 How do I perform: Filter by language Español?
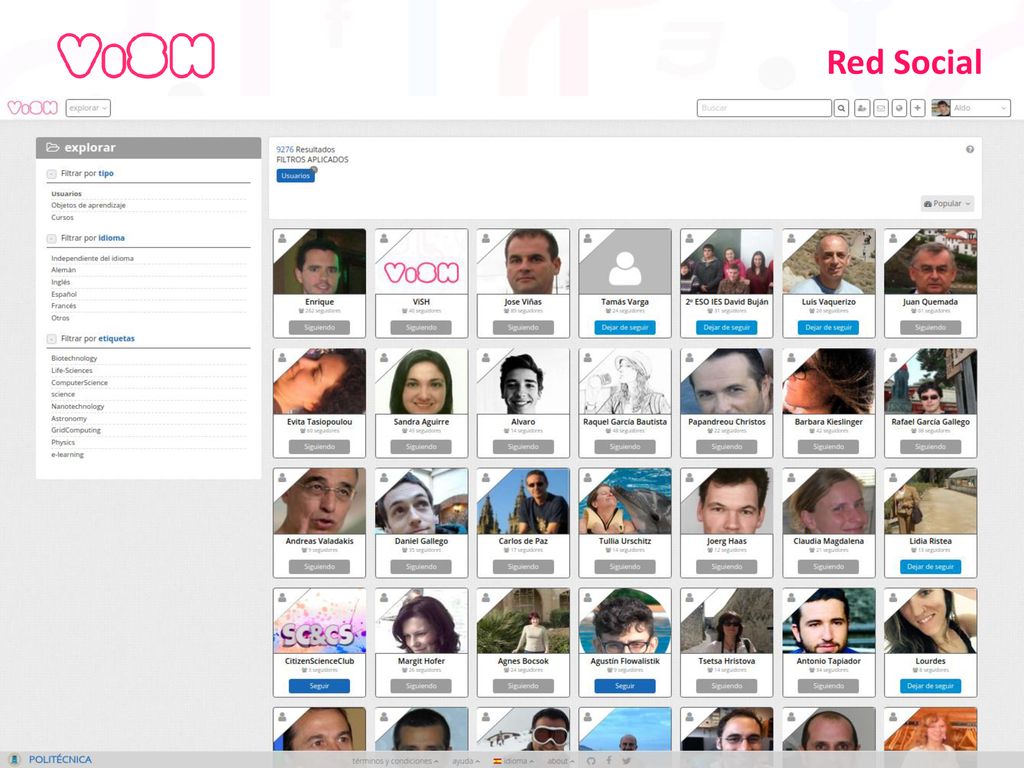(x=64, y=295)
